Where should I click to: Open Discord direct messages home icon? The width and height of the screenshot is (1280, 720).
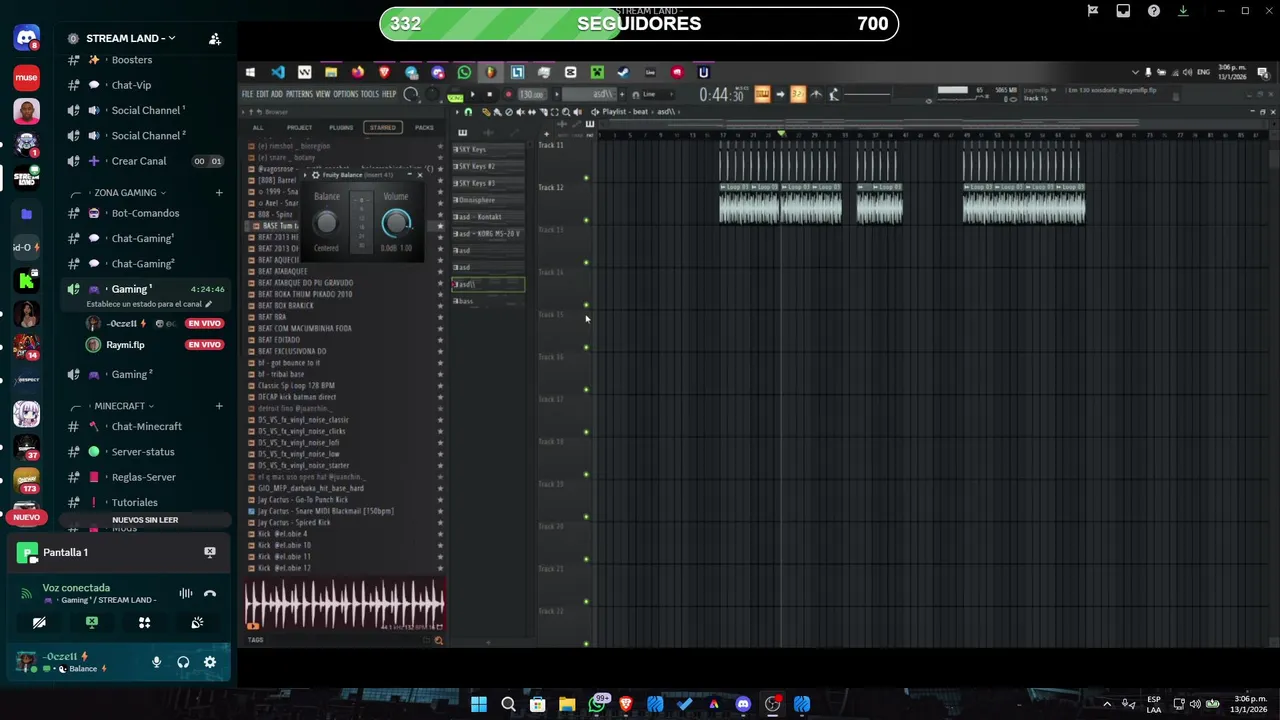(27, 40)
